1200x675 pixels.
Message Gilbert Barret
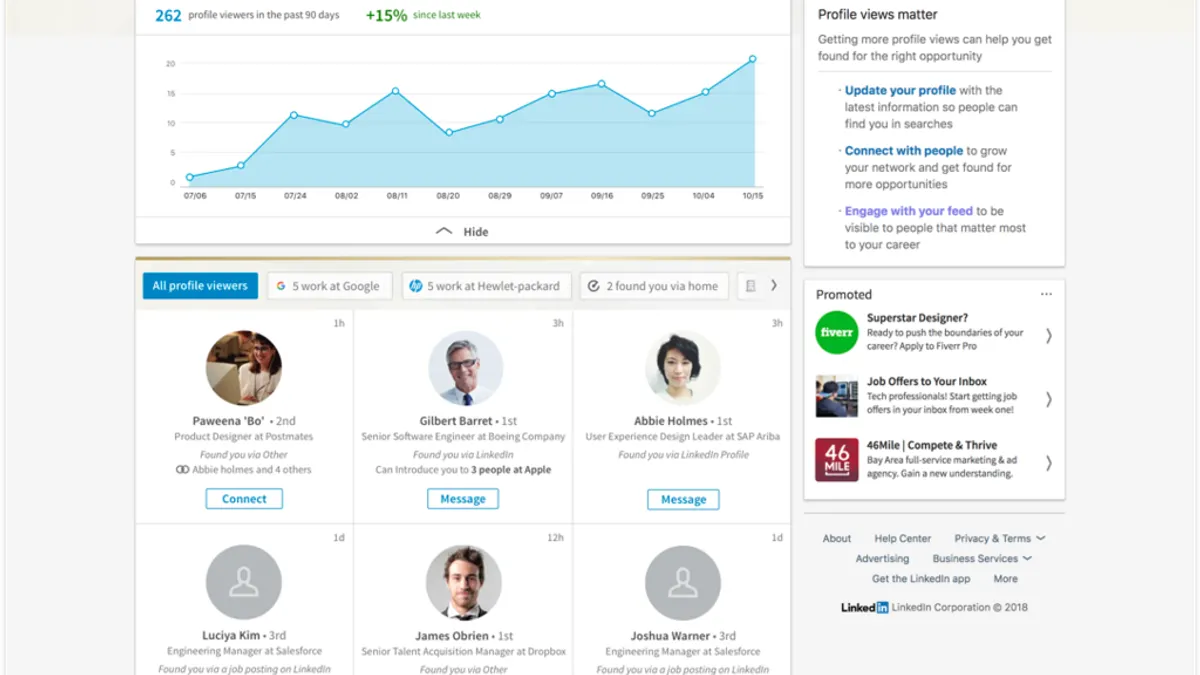point(463,499)
